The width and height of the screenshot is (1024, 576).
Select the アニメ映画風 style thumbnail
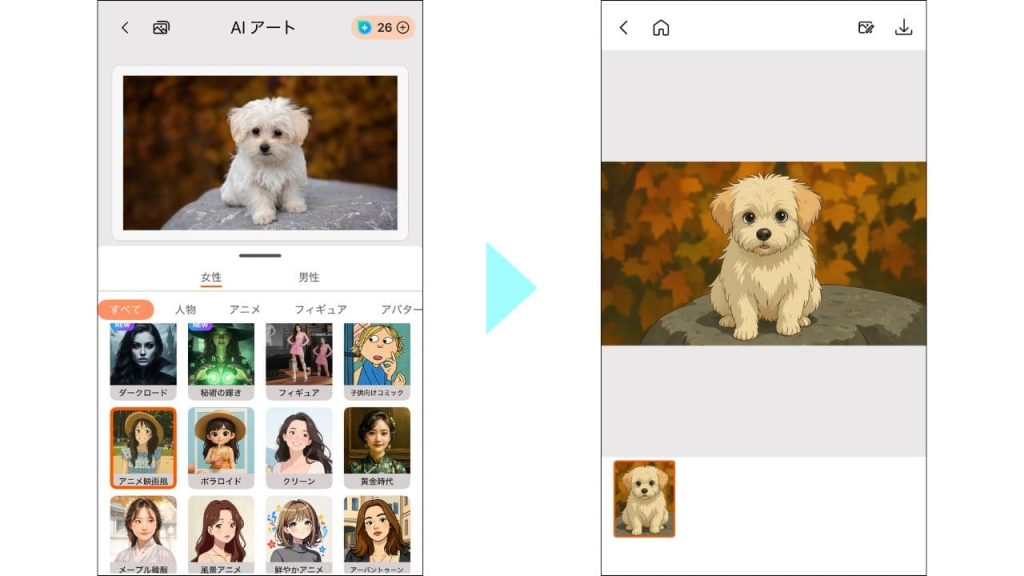coord(143,445)
